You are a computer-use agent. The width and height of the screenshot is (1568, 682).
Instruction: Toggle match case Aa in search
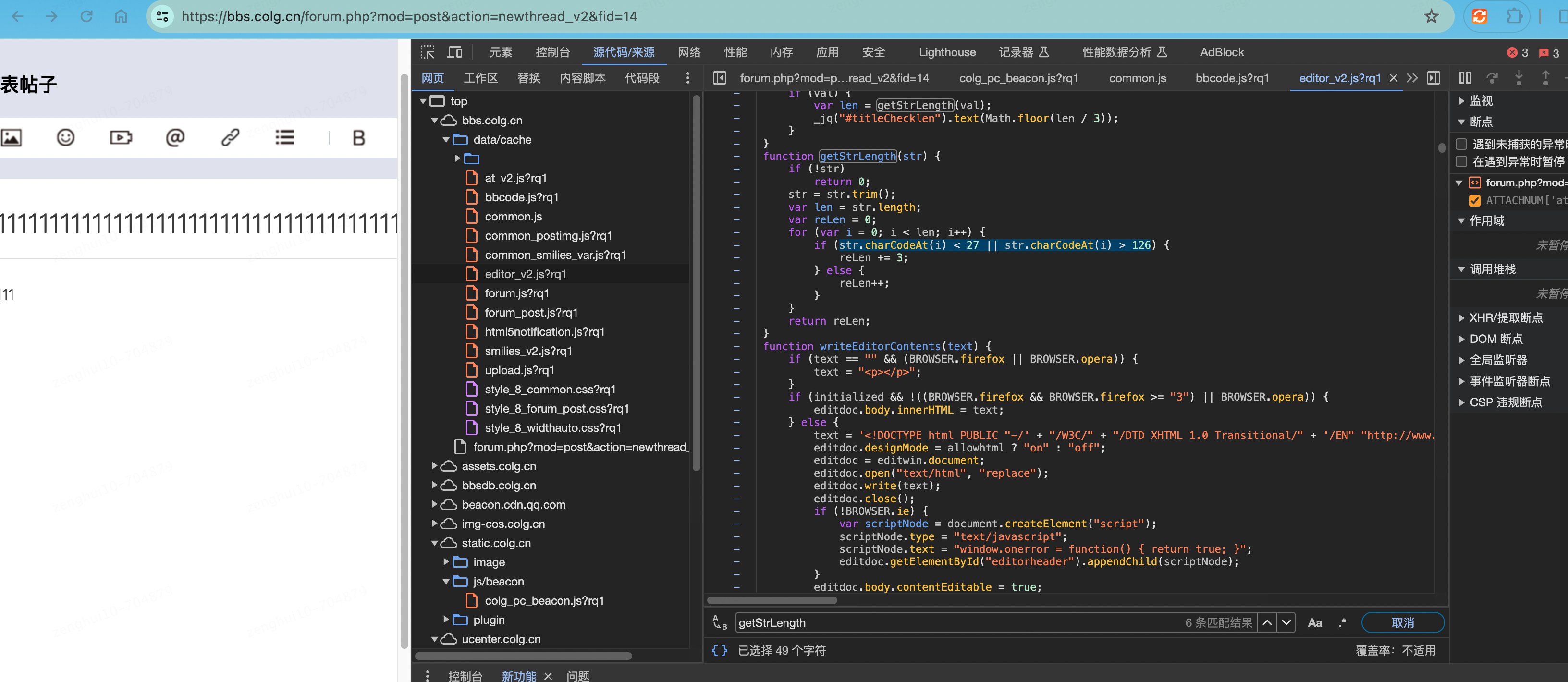[1314, 622]
